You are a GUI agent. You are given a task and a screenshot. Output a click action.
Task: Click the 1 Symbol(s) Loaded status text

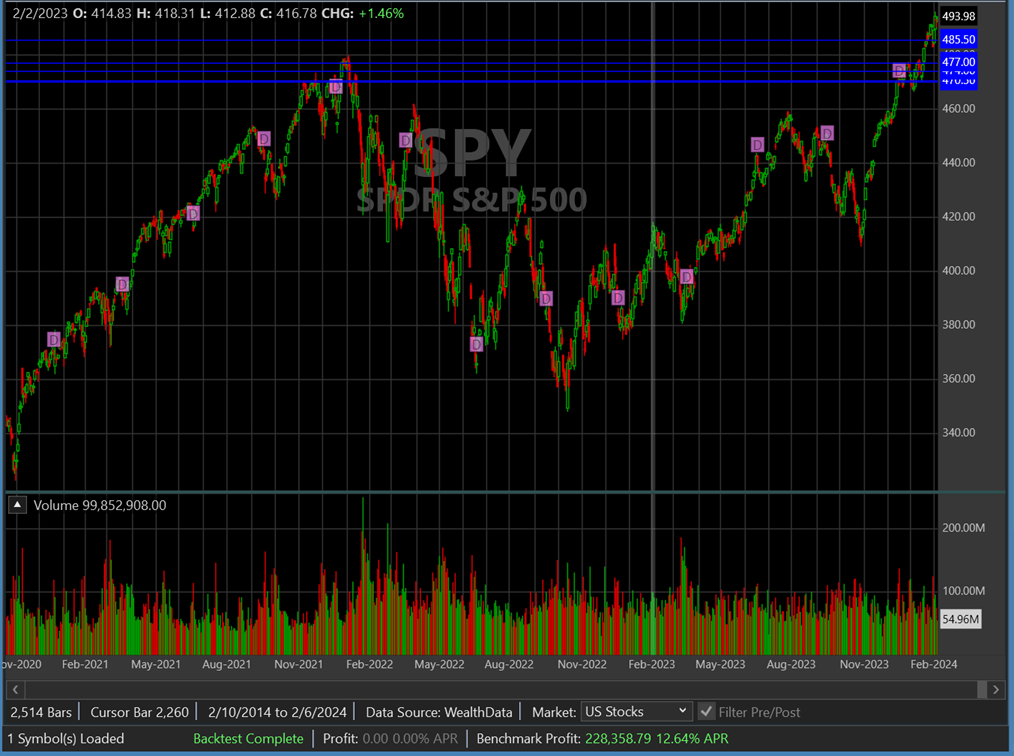(x=65, y=739)
